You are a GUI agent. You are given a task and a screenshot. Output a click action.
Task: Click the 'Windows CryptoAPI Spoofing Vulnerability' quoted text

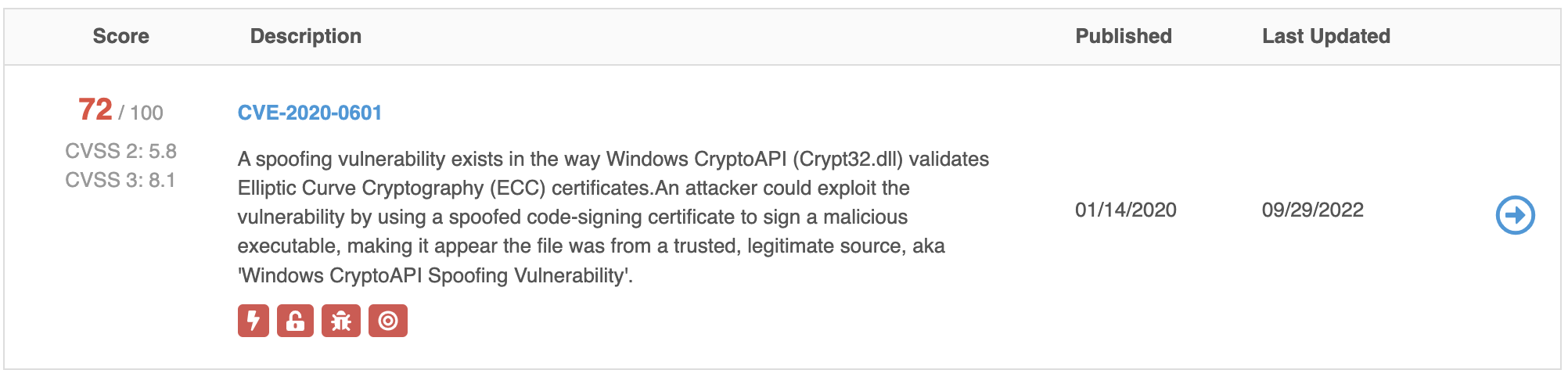(435, 276)
